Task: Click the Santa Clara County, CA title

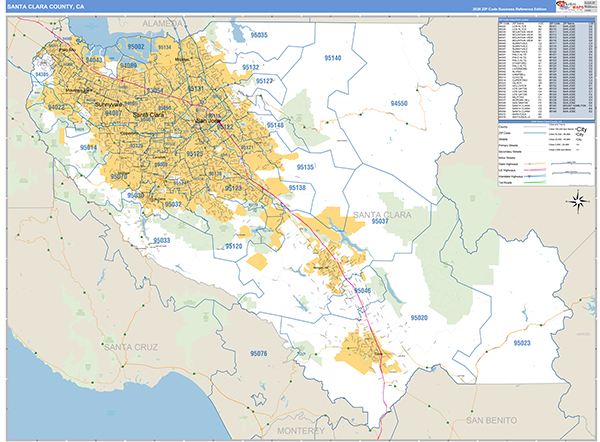Action: point(45,7)
